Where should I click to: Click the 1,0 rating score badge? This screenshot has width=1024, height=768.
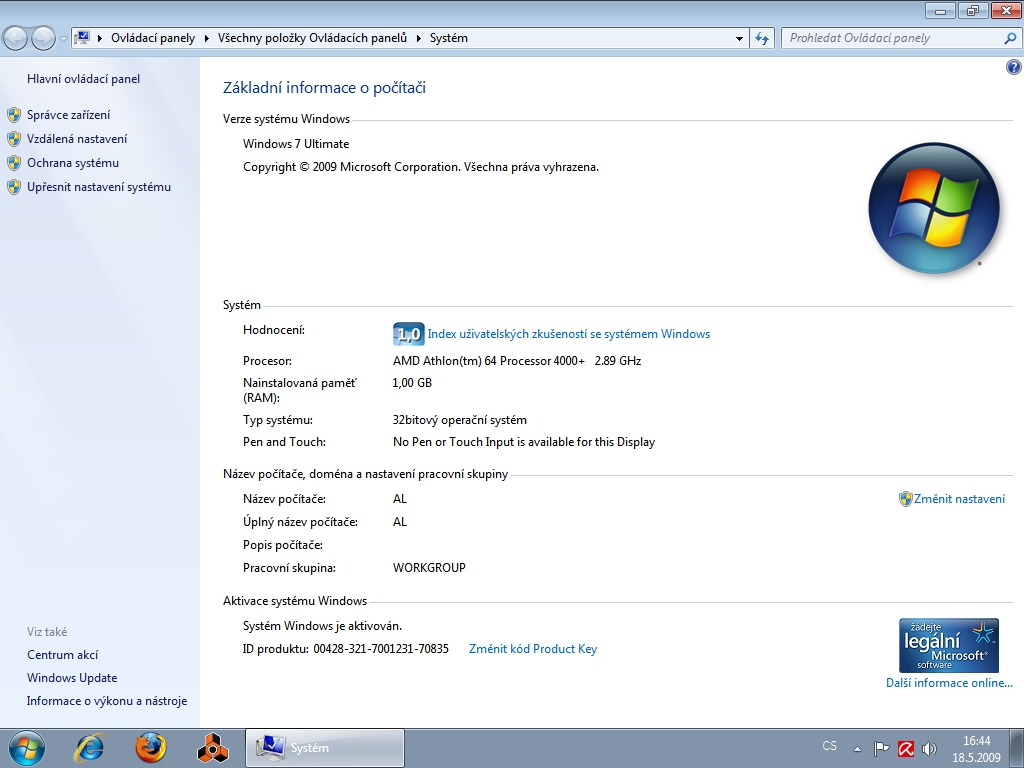[x=409, y=334]
